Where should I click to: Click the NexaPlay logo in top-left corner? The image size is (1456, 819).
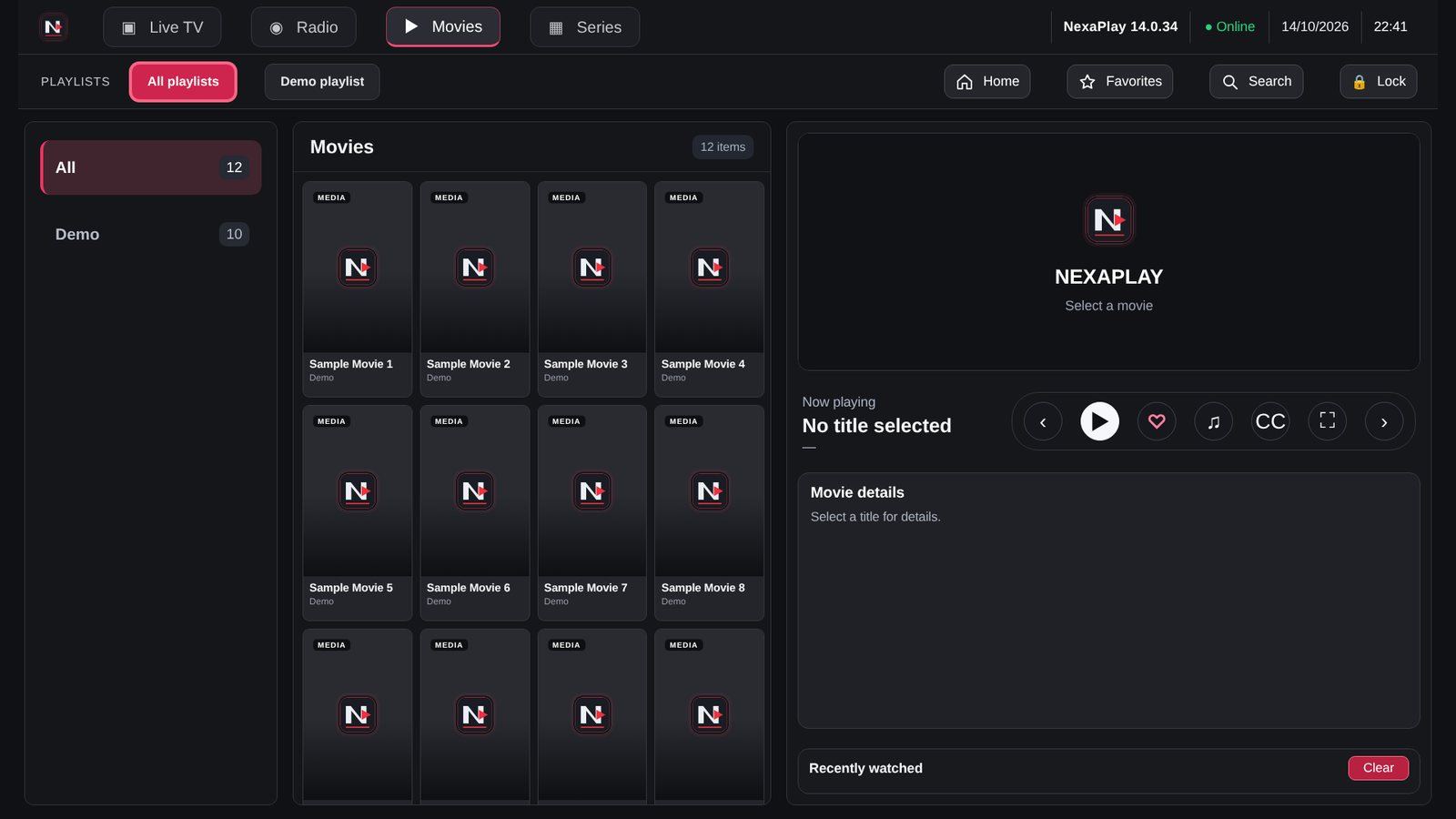(54, 27)
